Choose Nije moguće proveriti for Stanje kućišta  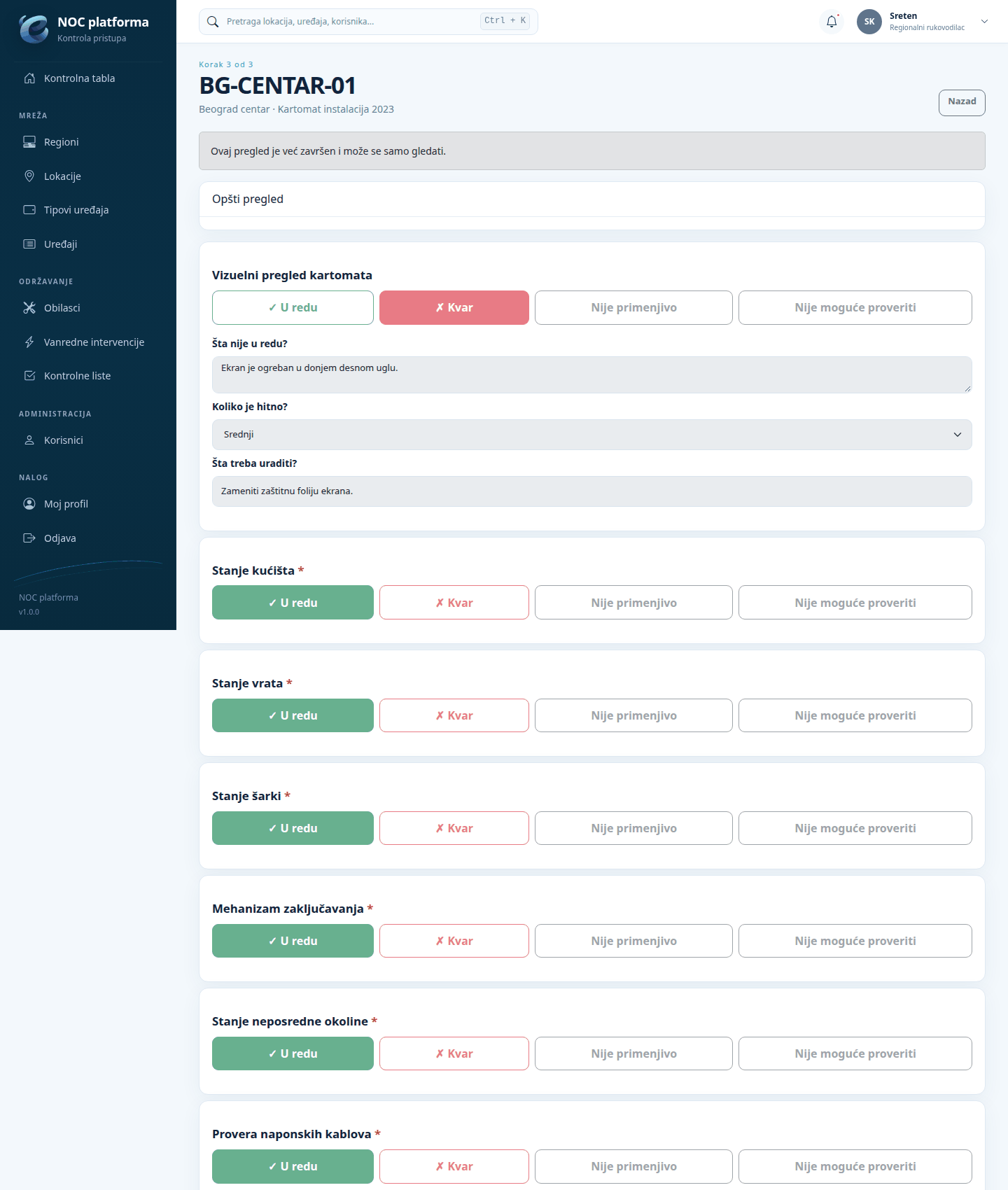point(855,603)
